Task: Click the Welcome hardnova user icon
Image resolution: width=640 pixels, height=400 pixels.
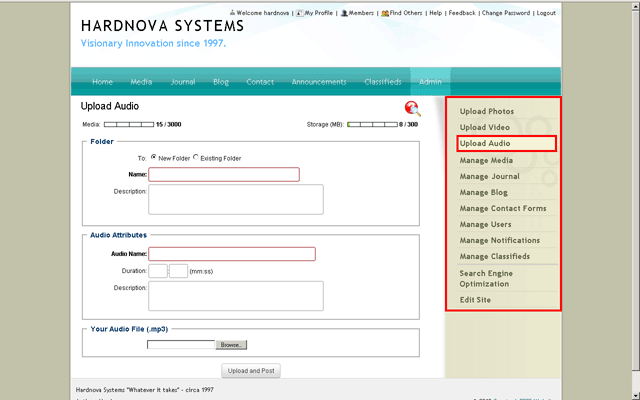Action: pyautogui.click(x=233, y=13)
